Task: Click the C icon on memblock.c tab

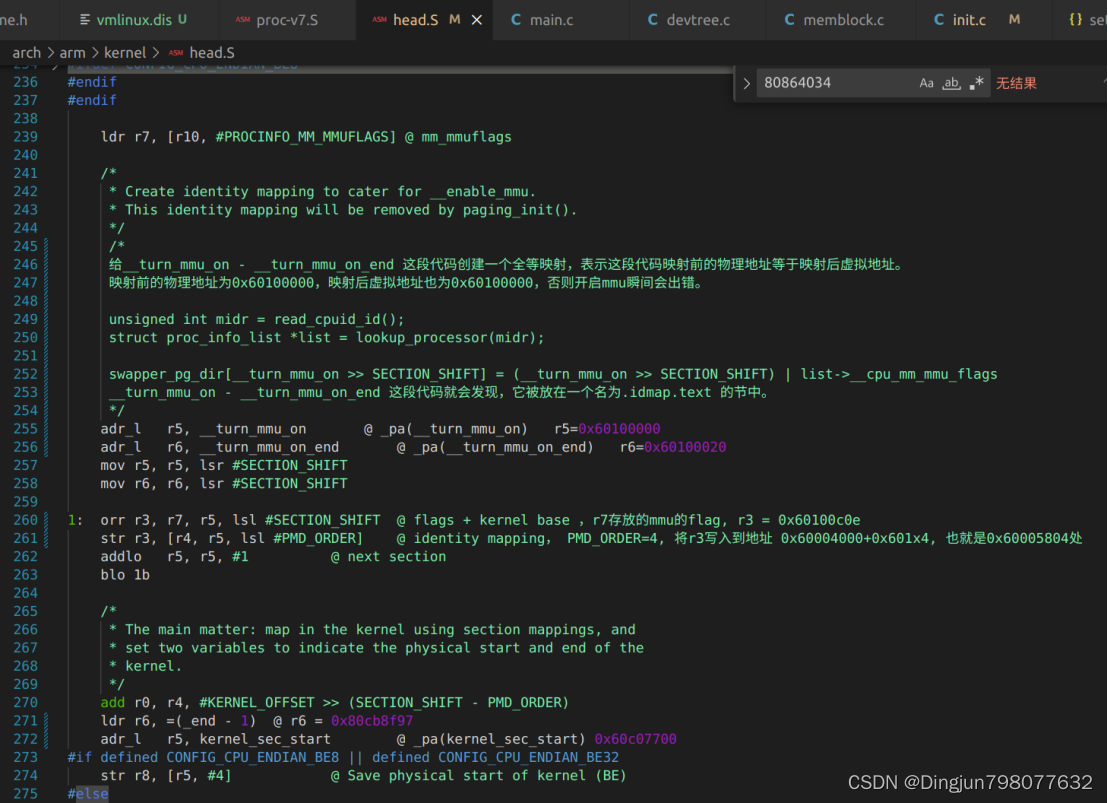Action: (788, 19)
